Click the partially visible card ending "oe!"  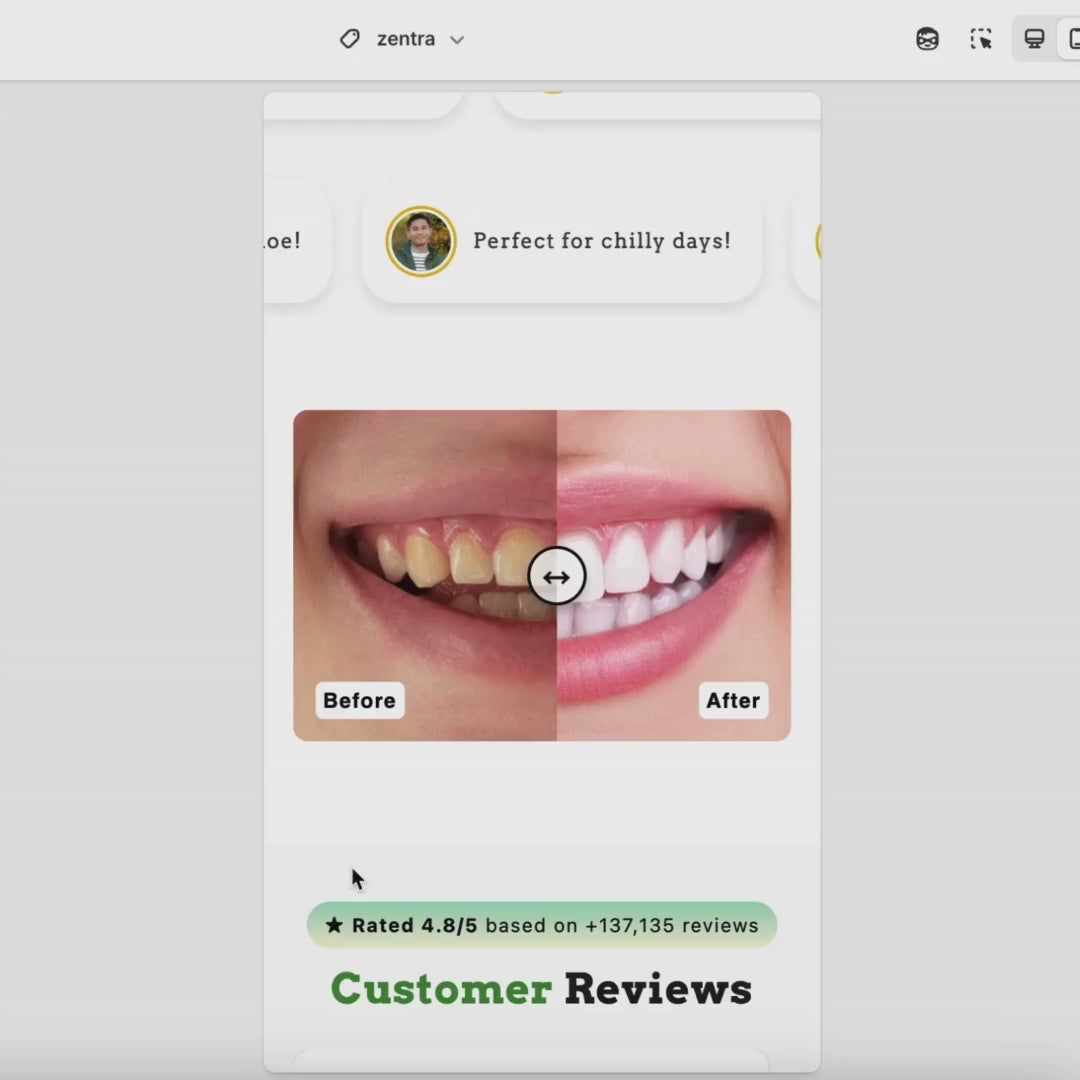coord(295,241)
